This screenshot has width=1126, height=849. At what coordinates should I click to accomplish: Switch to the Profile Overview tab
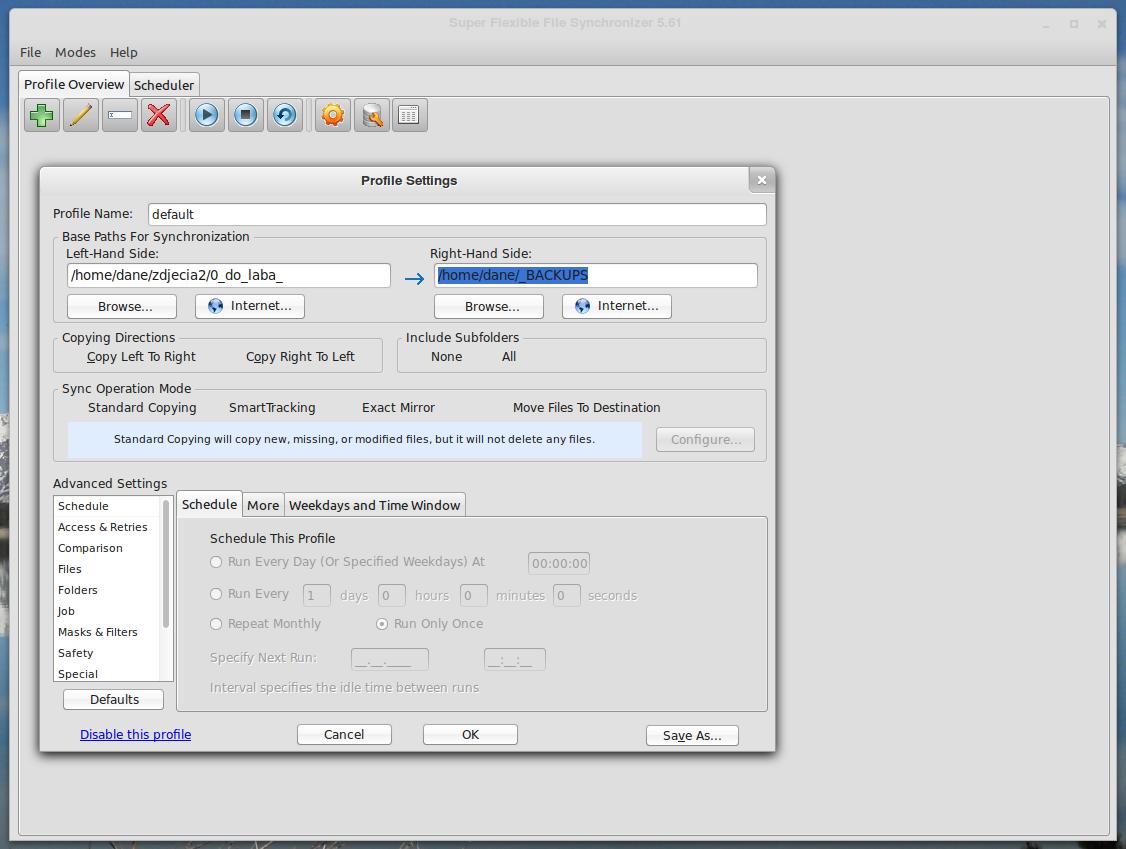[74, 84]
